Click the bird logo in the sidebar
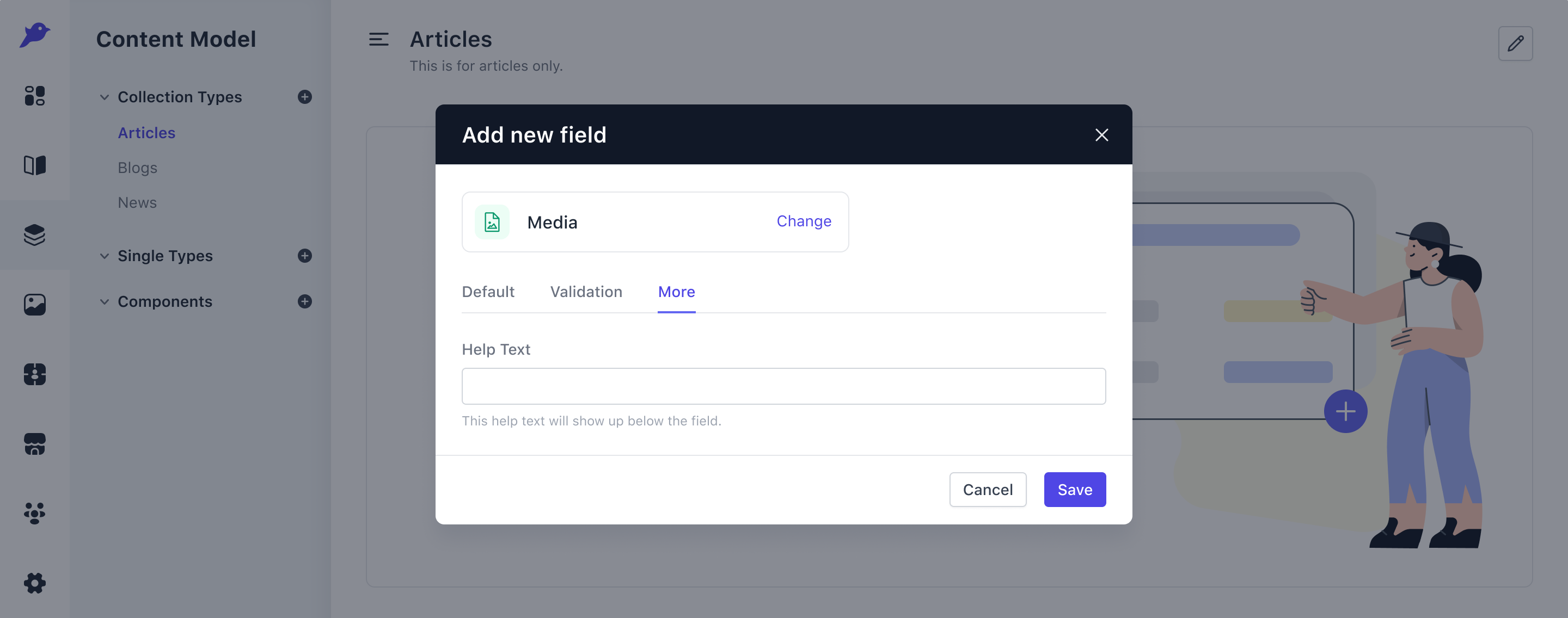Viewport: 1568px width, 618px height. (35, 35)
